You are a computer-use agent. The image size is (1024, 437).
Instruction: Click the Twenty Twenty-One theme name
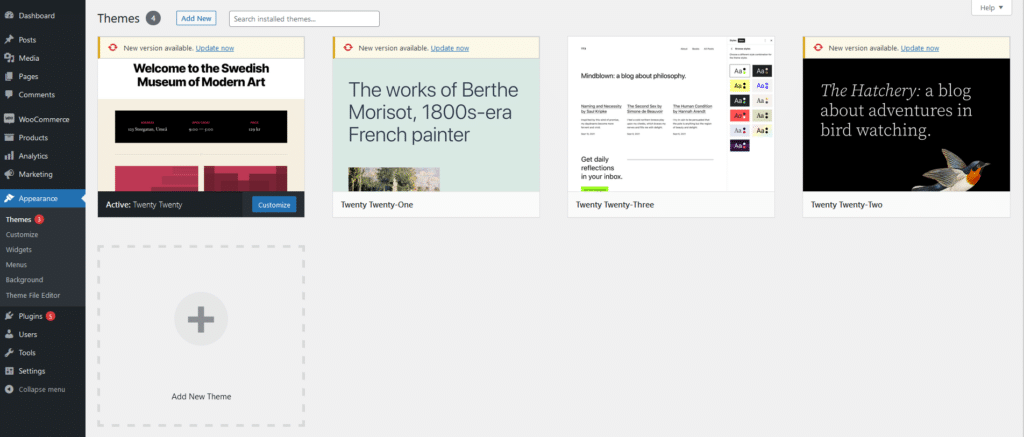(x=377, y=204)
